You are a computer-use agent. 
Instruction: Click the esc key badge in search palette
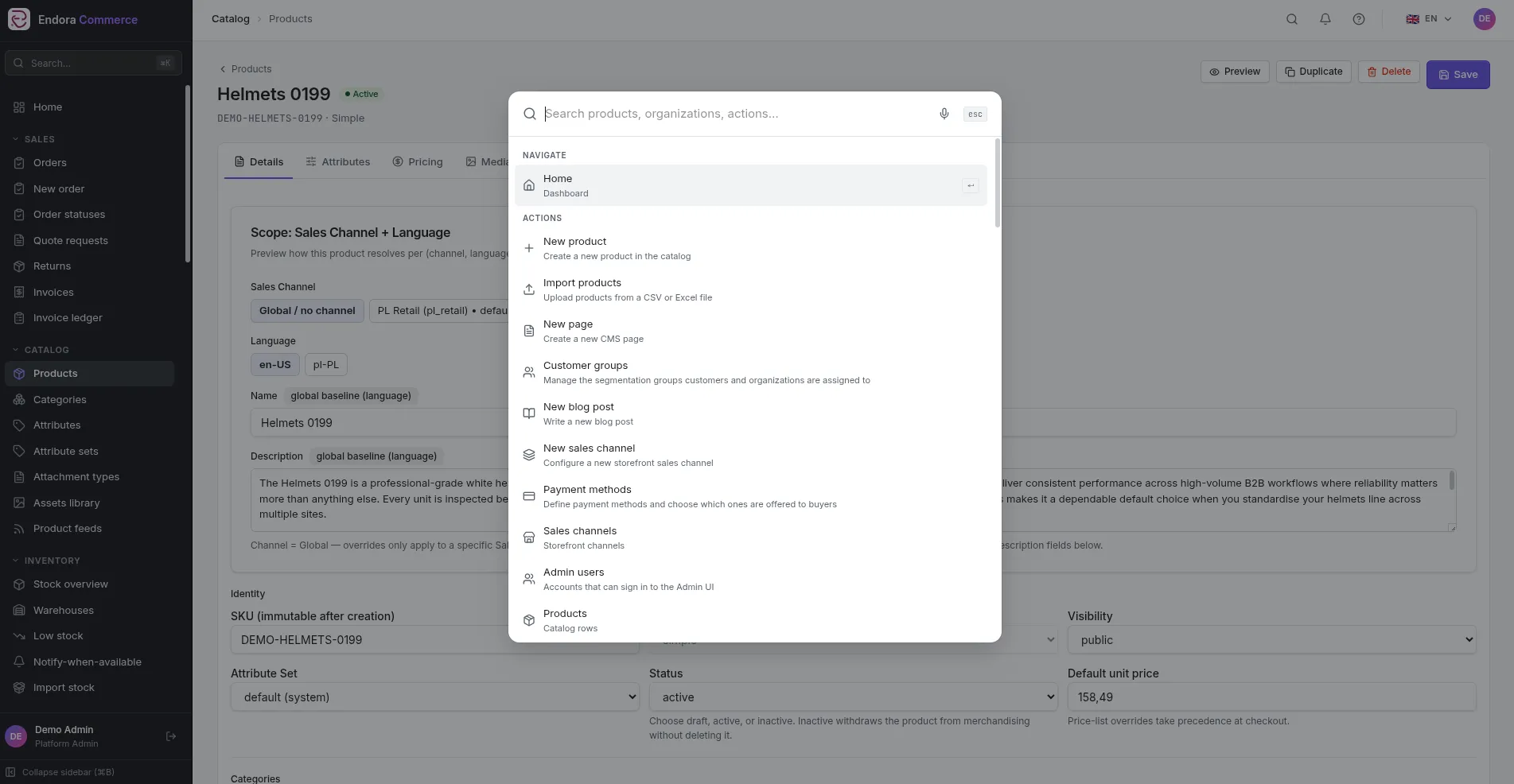pos(975,114)
